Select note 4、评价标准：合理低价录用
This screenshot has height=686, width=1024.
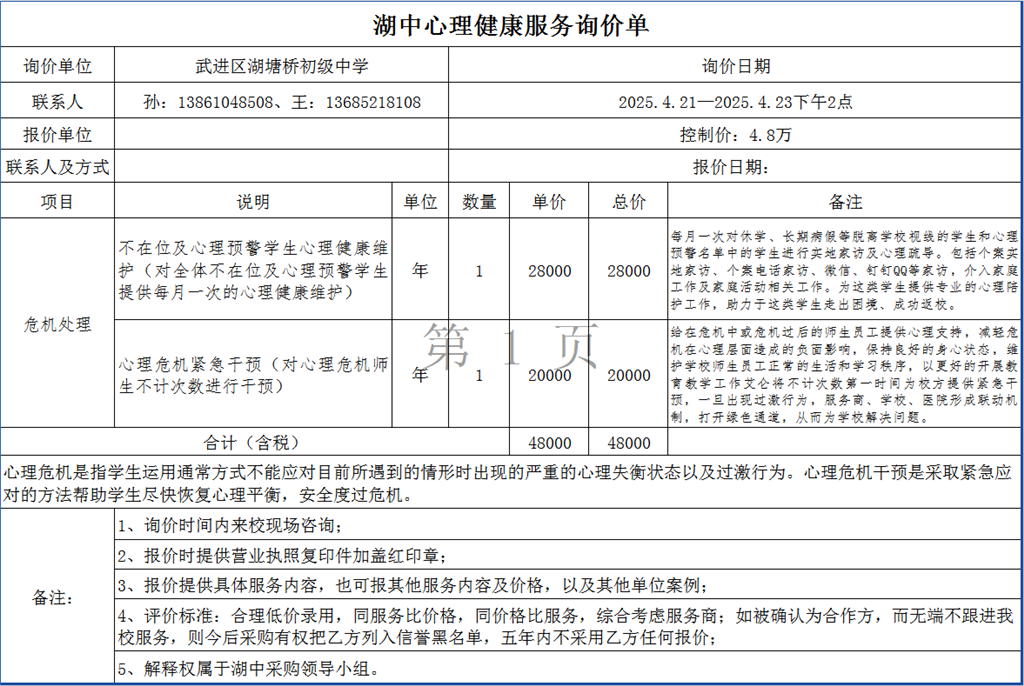(568, 626)
